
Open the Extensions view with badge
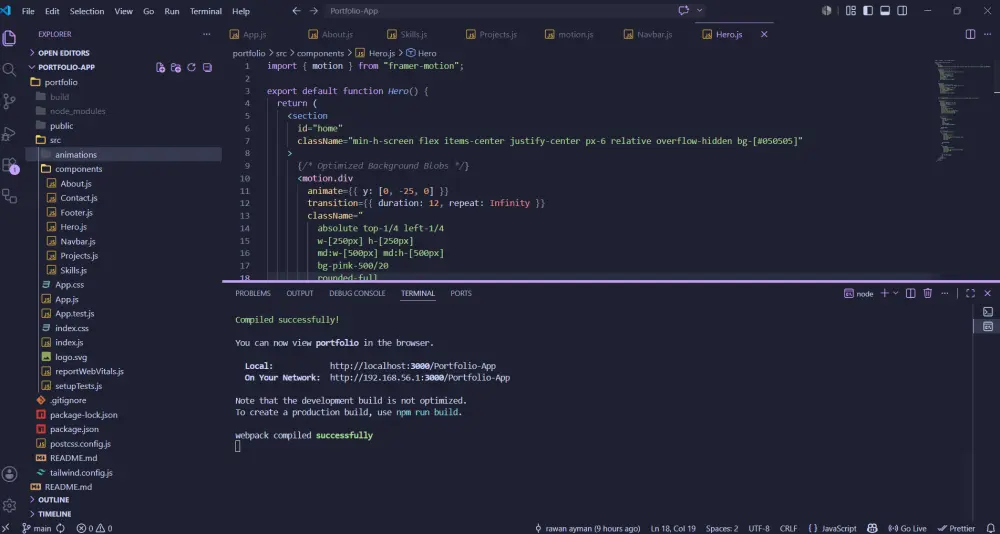(x=9, y=165)
